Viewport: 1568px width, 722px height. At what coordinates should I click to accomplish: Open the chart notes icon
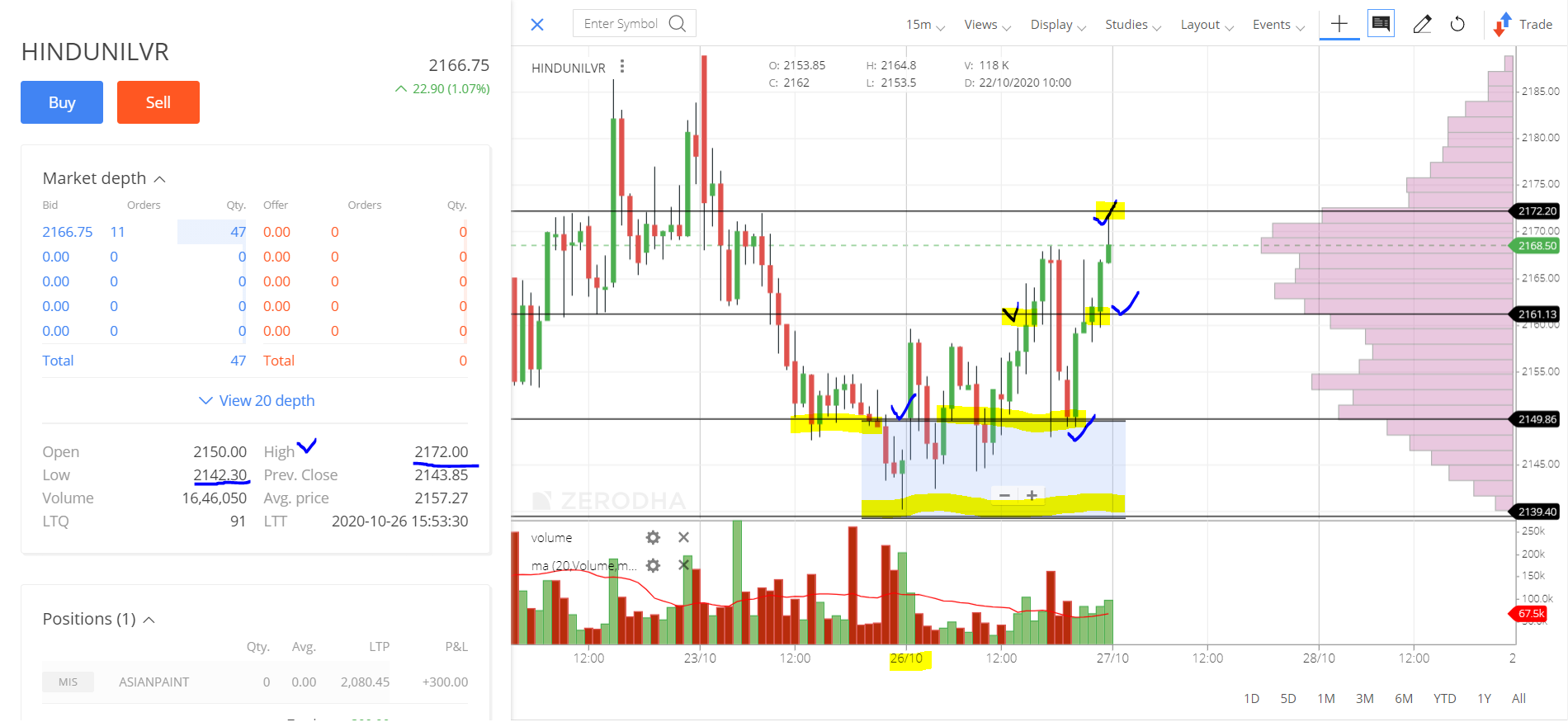coord(1381,23)
